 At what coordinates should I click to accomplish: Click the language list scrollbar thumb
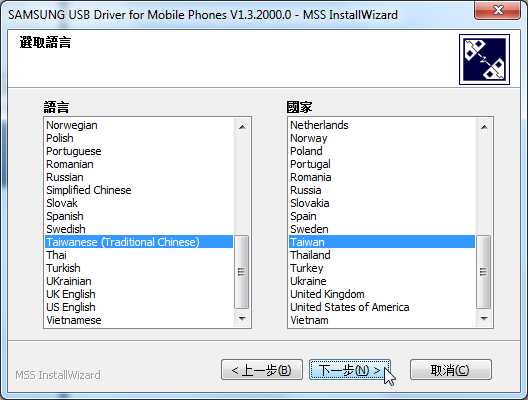(x=241, y=272)
